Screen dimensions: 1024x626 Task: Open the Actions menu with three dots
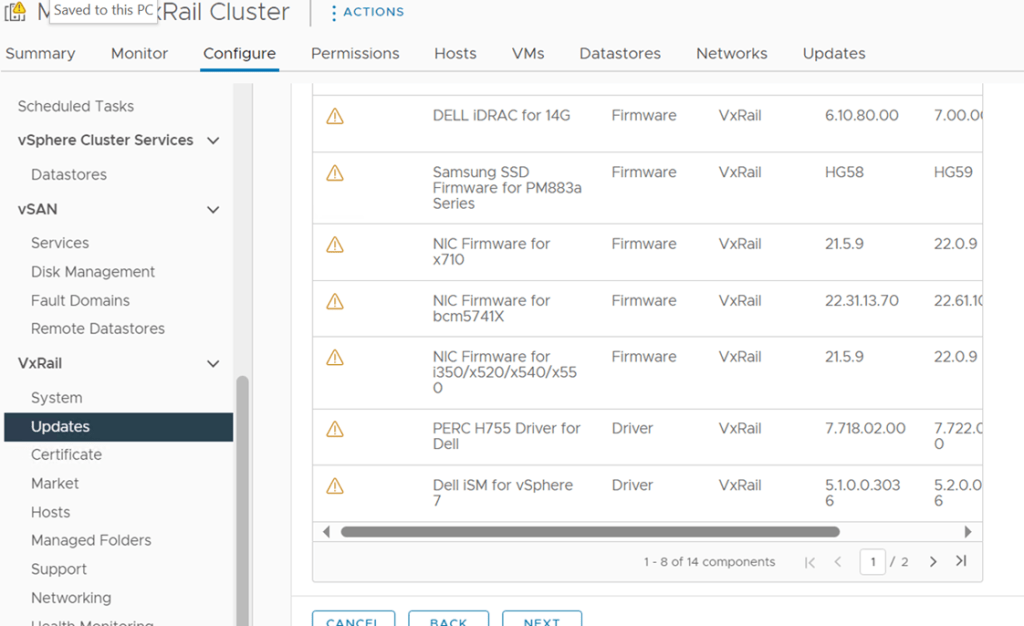(x=366, y=12)
